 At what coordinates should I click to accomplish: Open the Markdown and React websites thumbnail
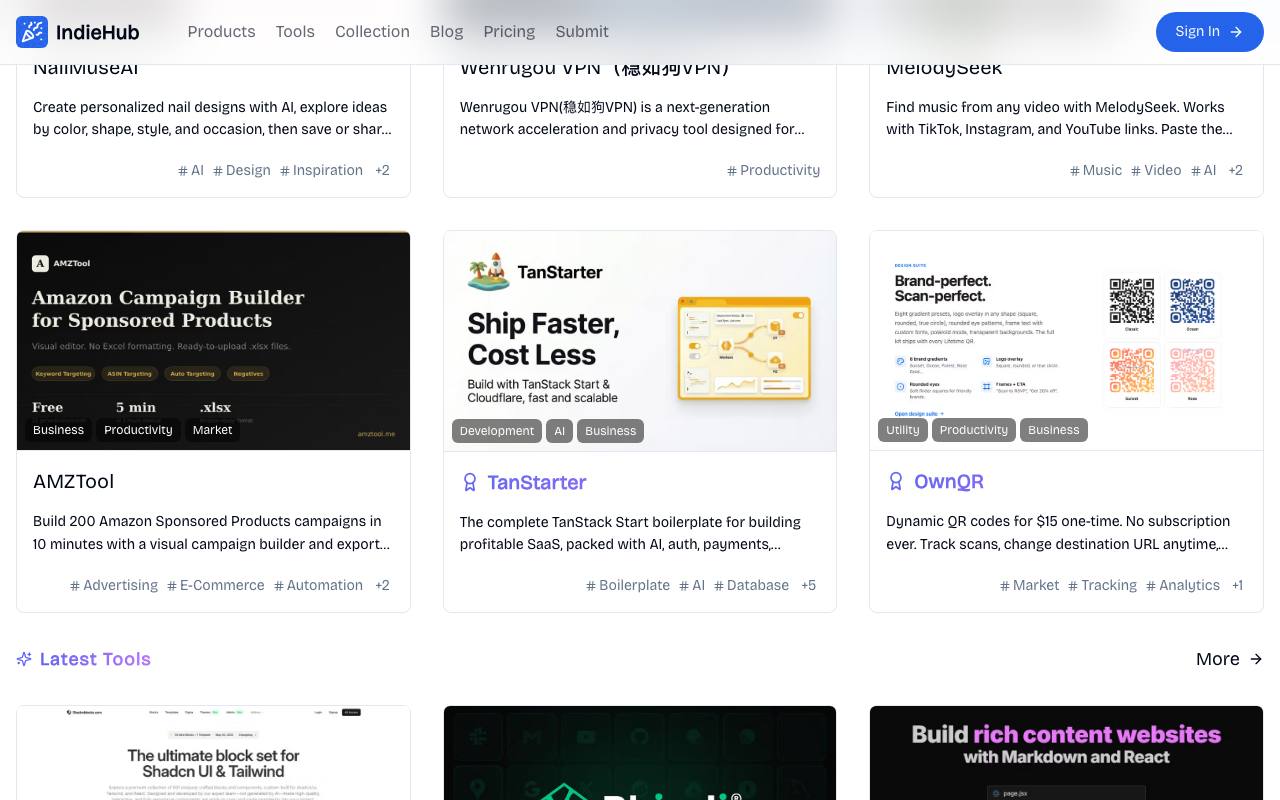tap(1066, 753)
